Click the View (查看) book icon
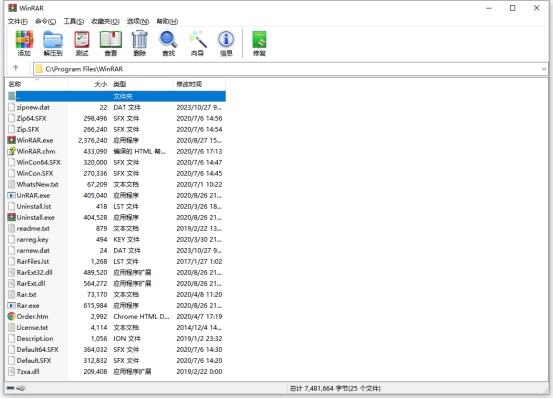The width and height of the screenshot is (553, 399). click(x=111, y=40)
